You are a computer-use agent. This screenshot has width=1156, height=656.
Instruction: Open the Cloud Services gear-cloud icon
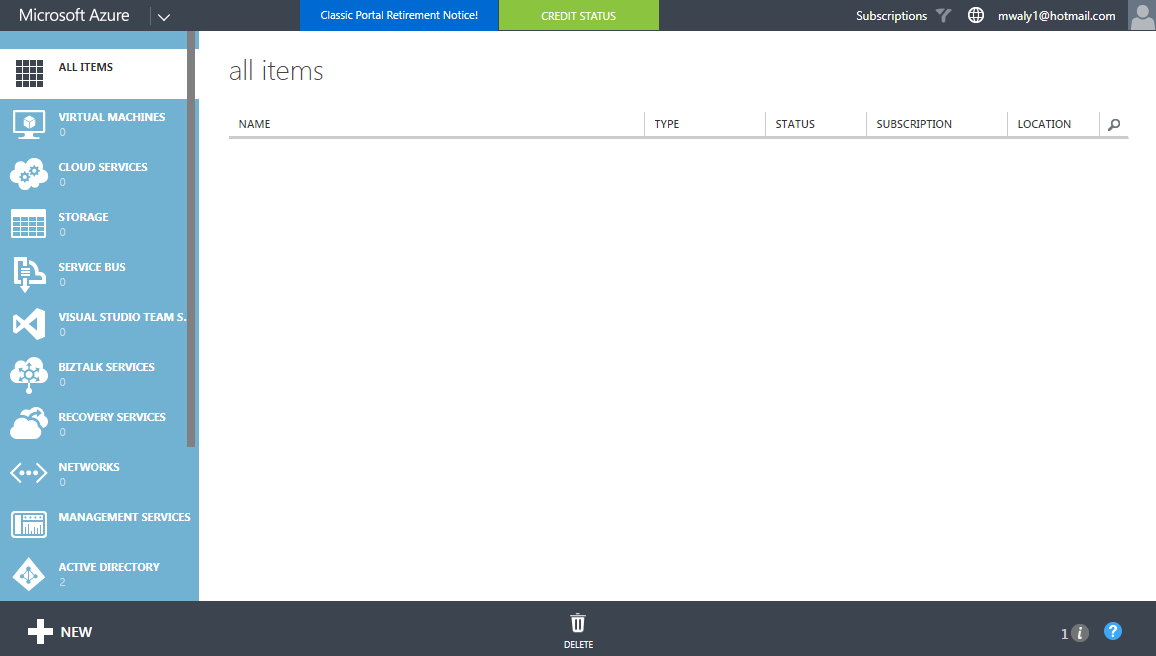(x=29, y=174)
